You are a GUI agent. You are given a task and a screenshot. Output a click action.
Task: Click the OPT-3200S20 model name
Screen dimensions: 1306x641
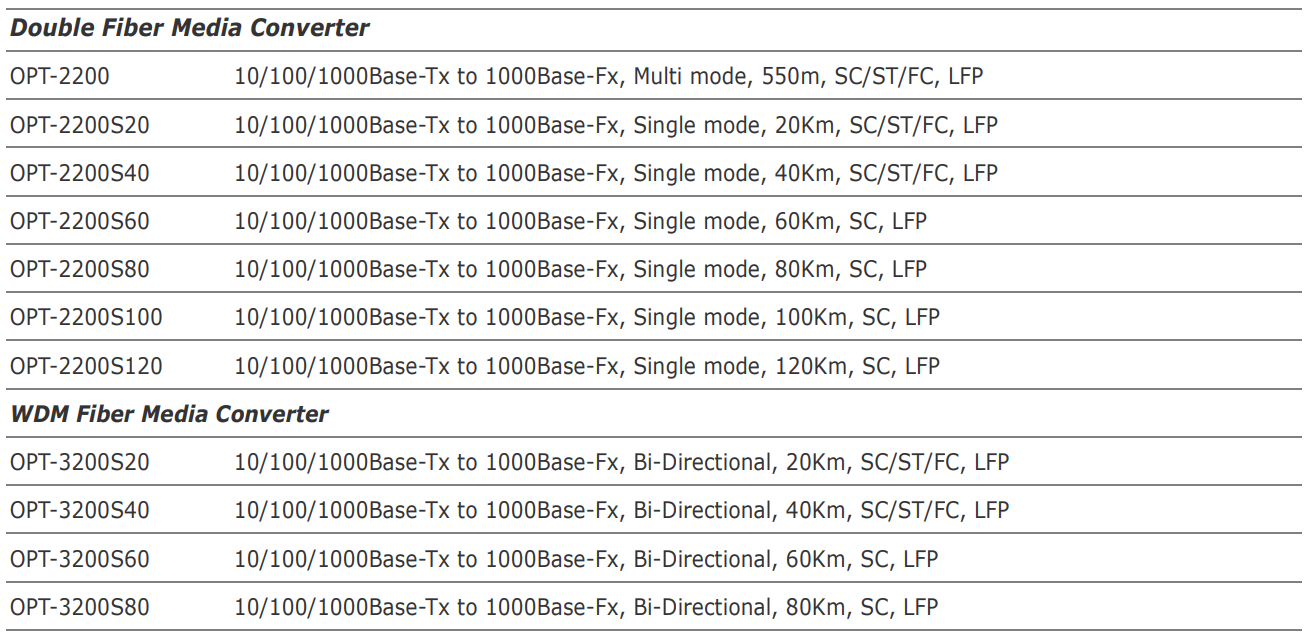tap(80, 463)
